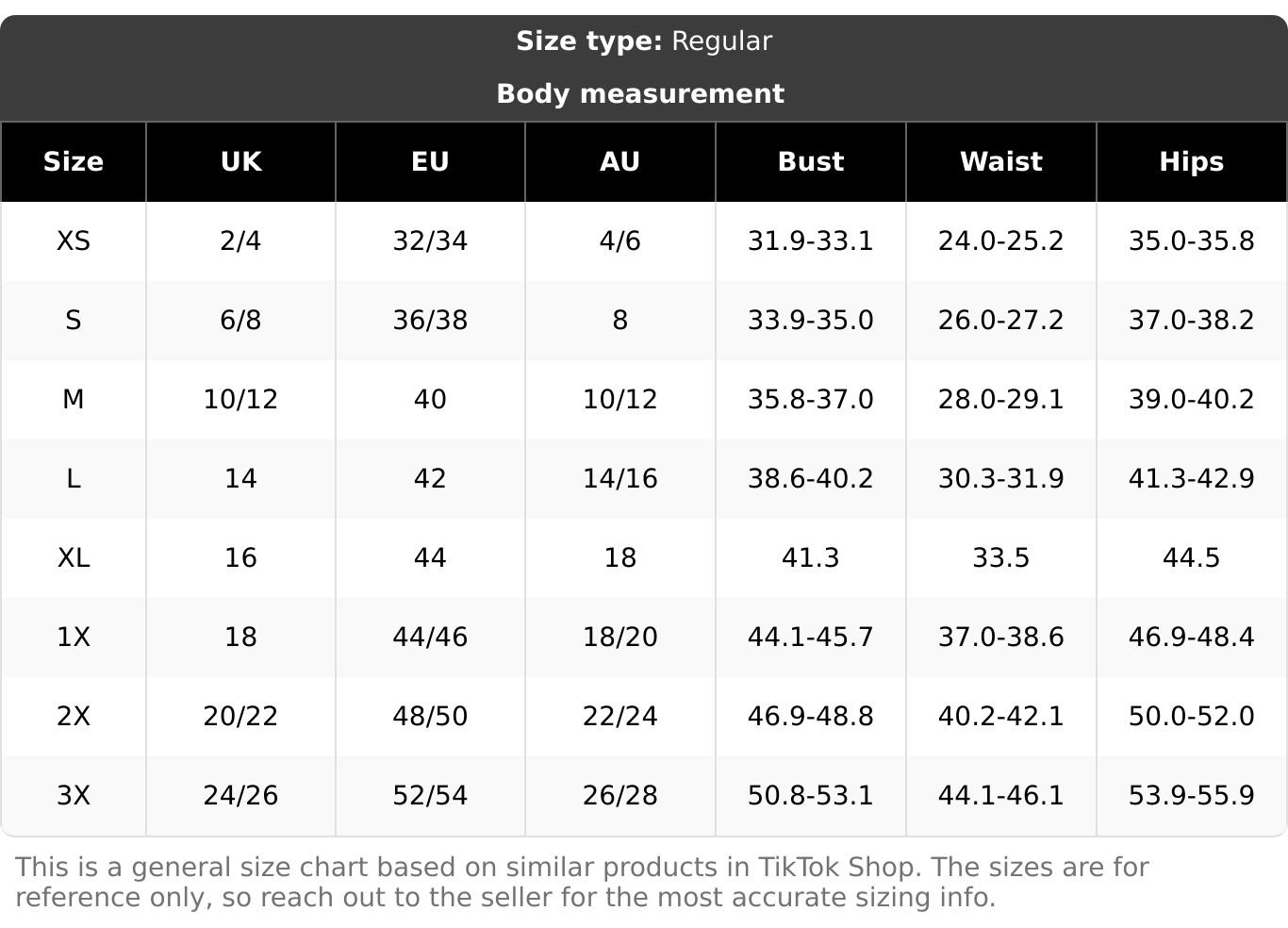Click the hips value 53.9-55.9
The width and height of the screenshot is (1288, 928).
[1191, 796]
